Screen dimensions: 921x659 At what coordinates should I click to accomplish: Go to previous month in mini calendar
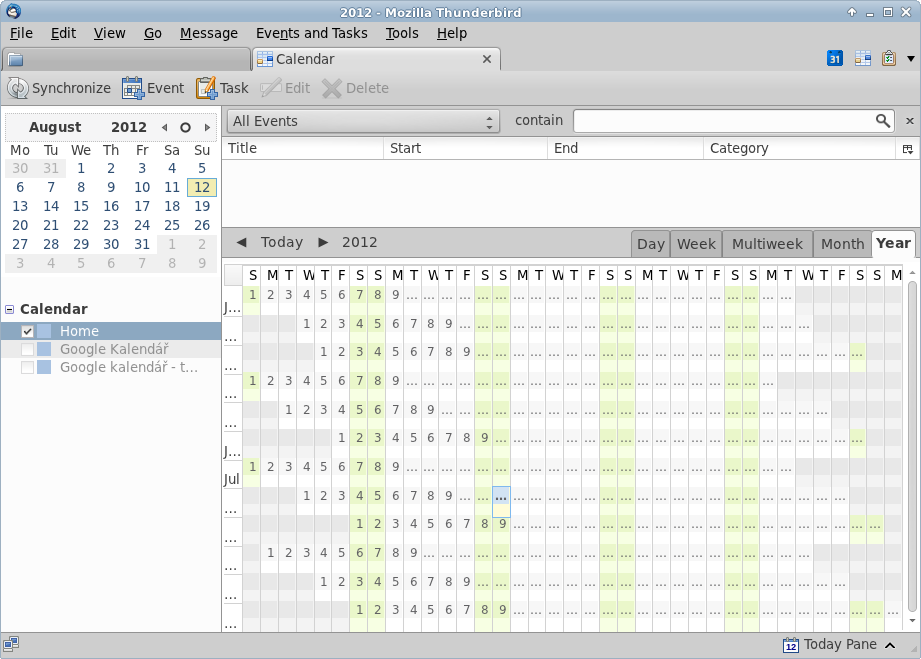tap(165, 127)
